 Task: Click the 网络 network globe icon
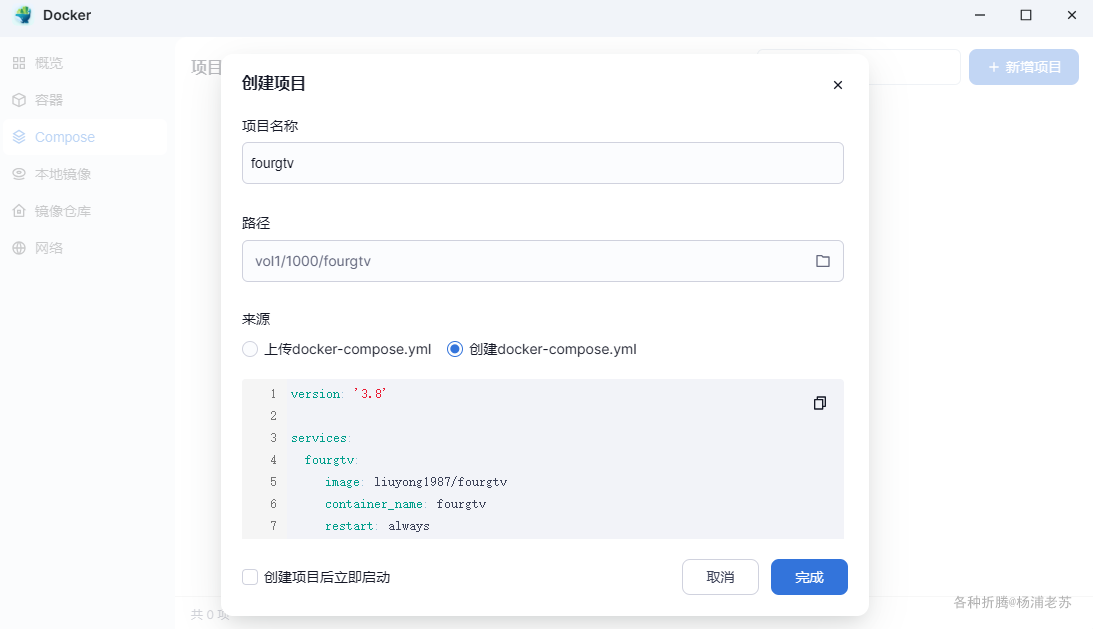click(19, 248)
